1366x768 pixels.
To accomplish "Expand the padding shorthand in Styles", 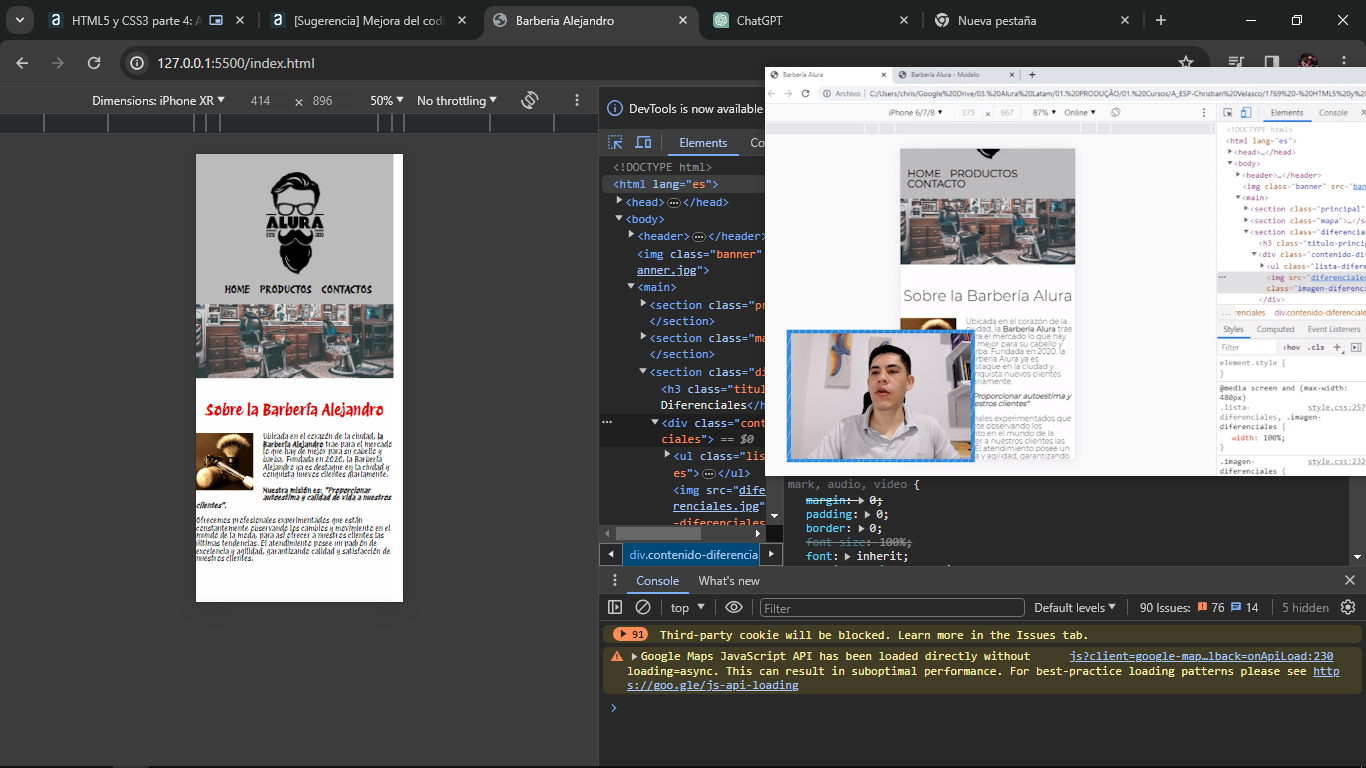I will pos(868,514).
